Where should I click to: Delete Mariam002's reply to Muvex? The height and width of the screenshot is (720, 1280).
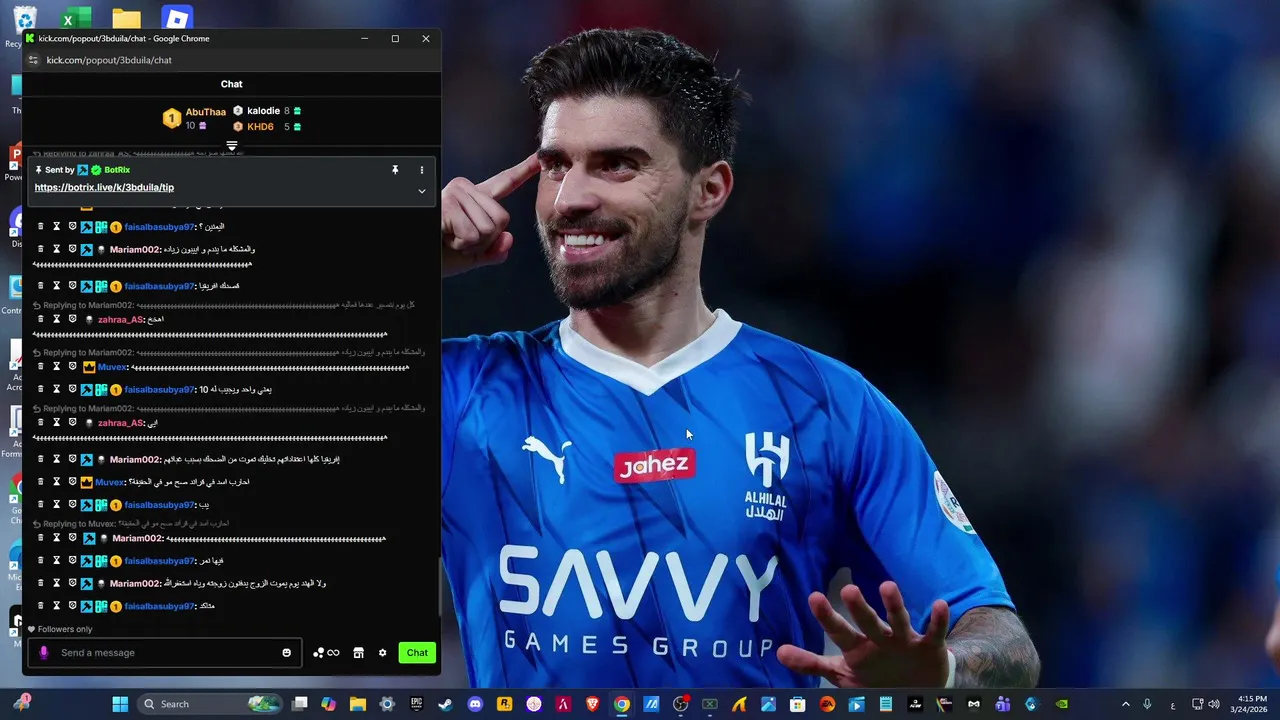pos(41,539)
